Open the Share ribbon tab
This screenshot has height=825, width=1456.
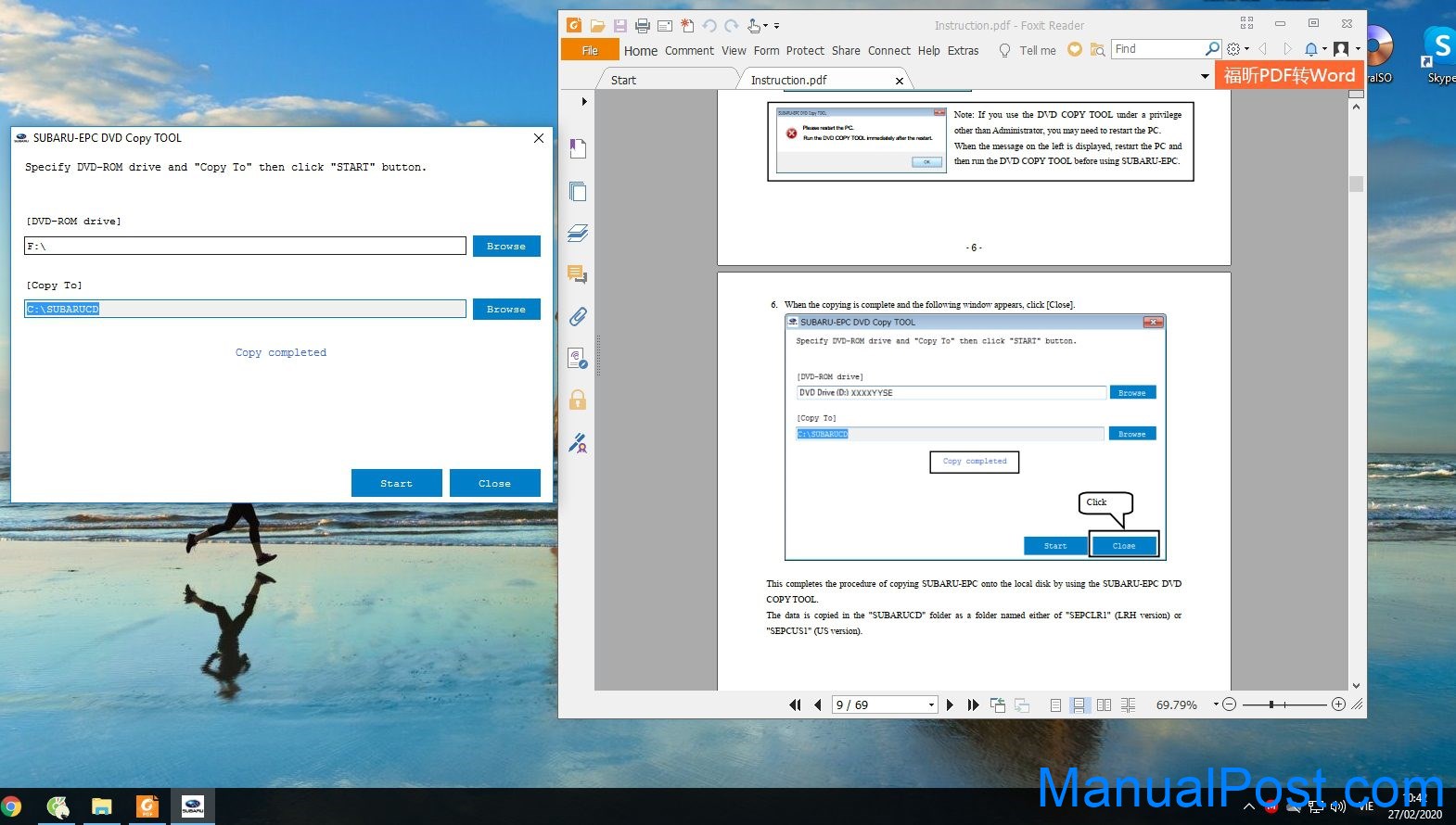point(846,51)
